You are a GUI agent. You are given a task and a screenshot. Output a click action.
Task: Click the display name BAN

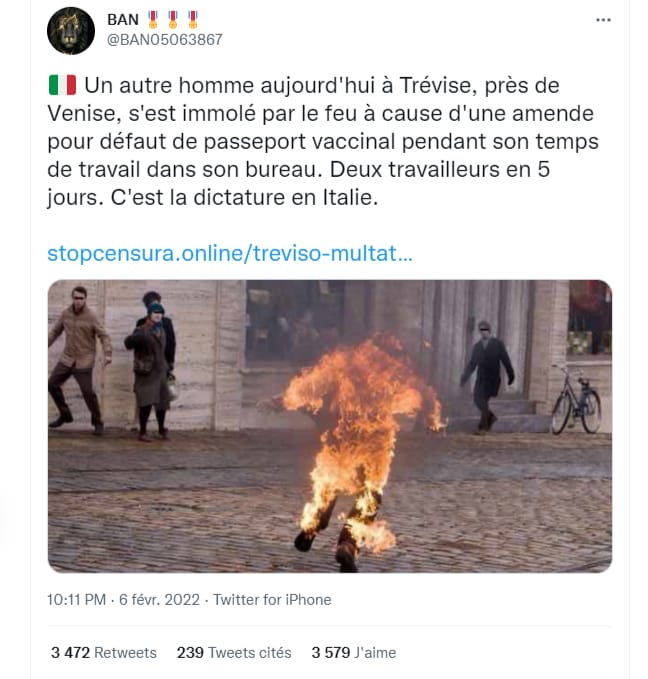(x=123, y=19)
